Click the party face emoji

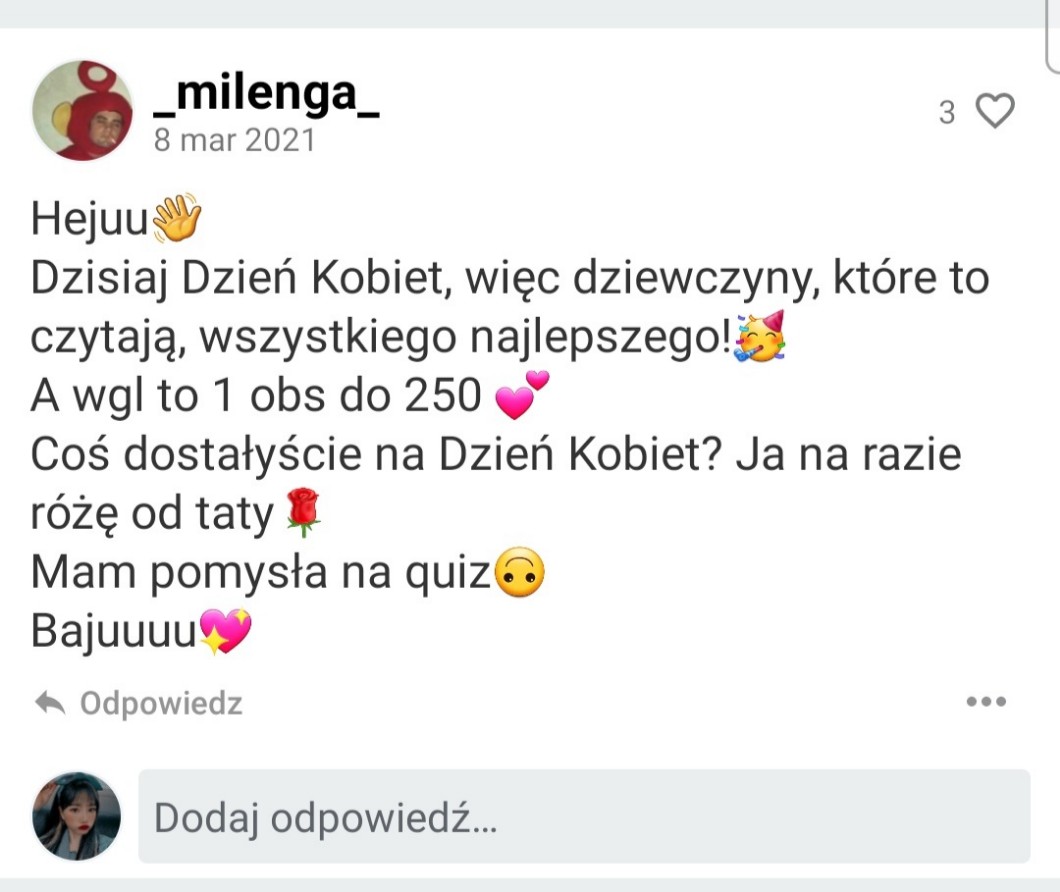click(760, 336)
